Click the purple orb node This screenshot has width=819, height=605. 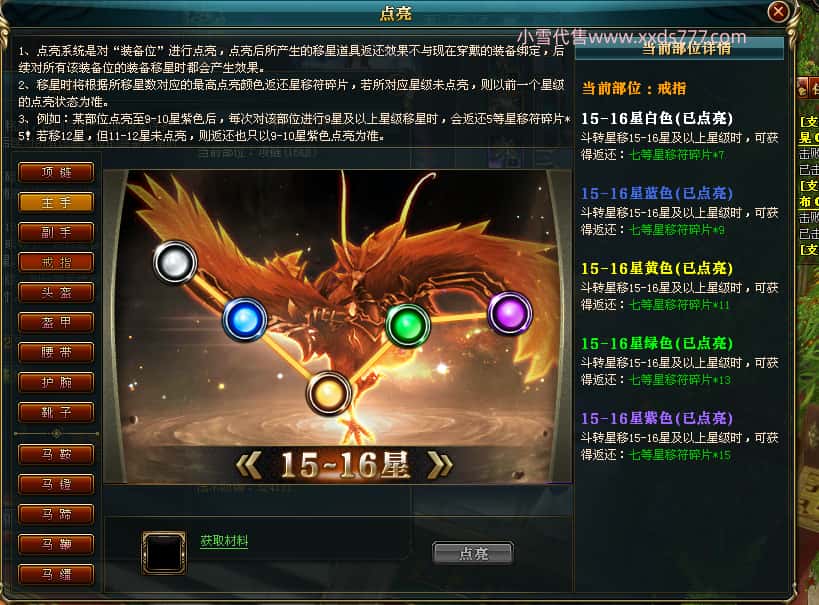pyautogui.click(x=510, y=313)
